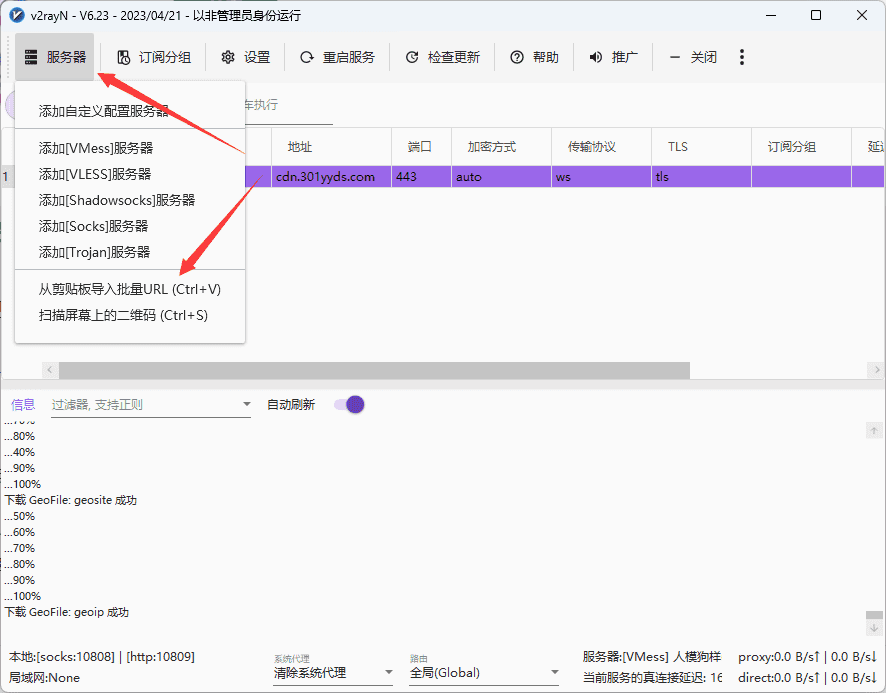Open the 设置 settings menu
Viewport: 886px width, 693px height.
click(246, 57)
